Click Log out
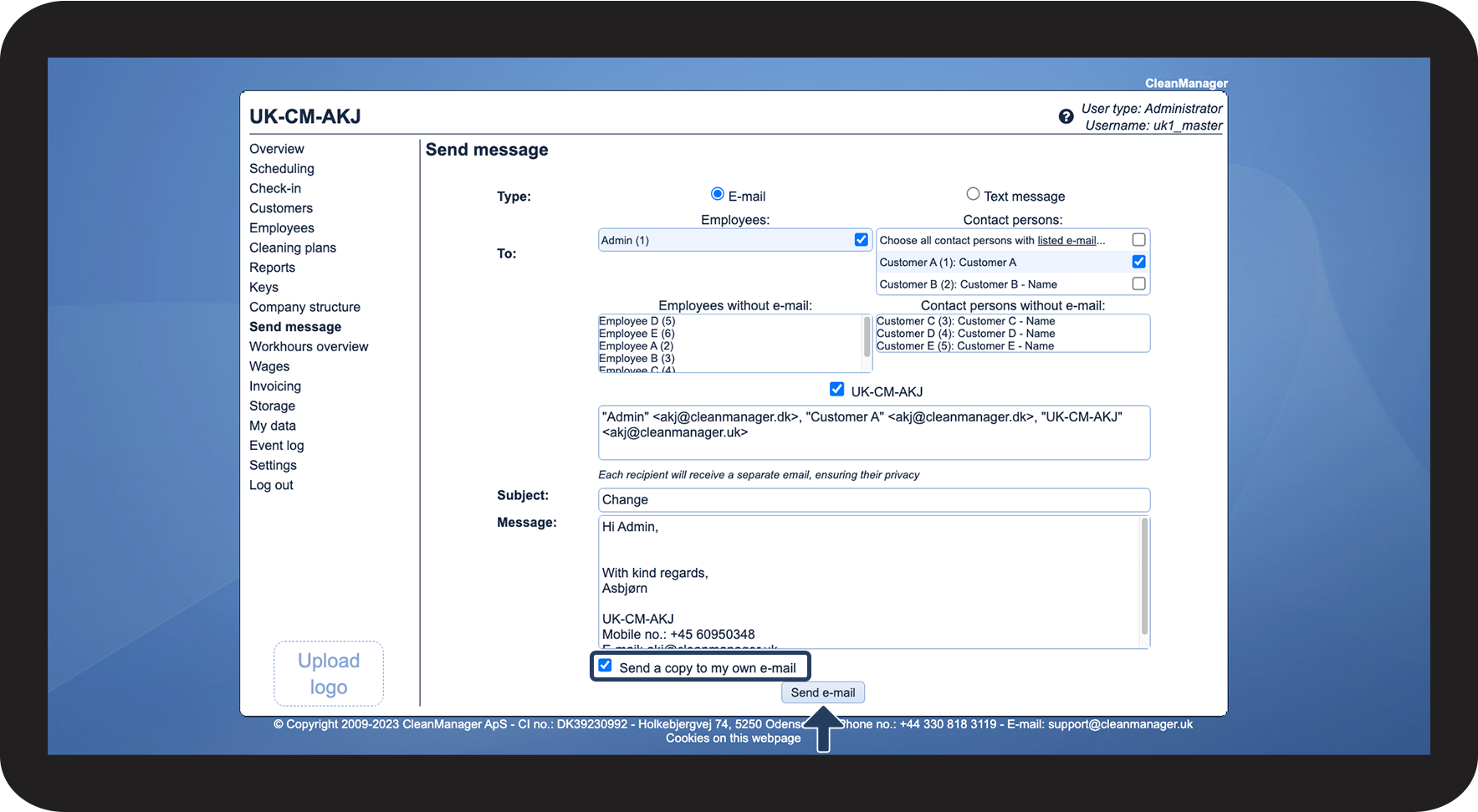 tap(271, 485)
